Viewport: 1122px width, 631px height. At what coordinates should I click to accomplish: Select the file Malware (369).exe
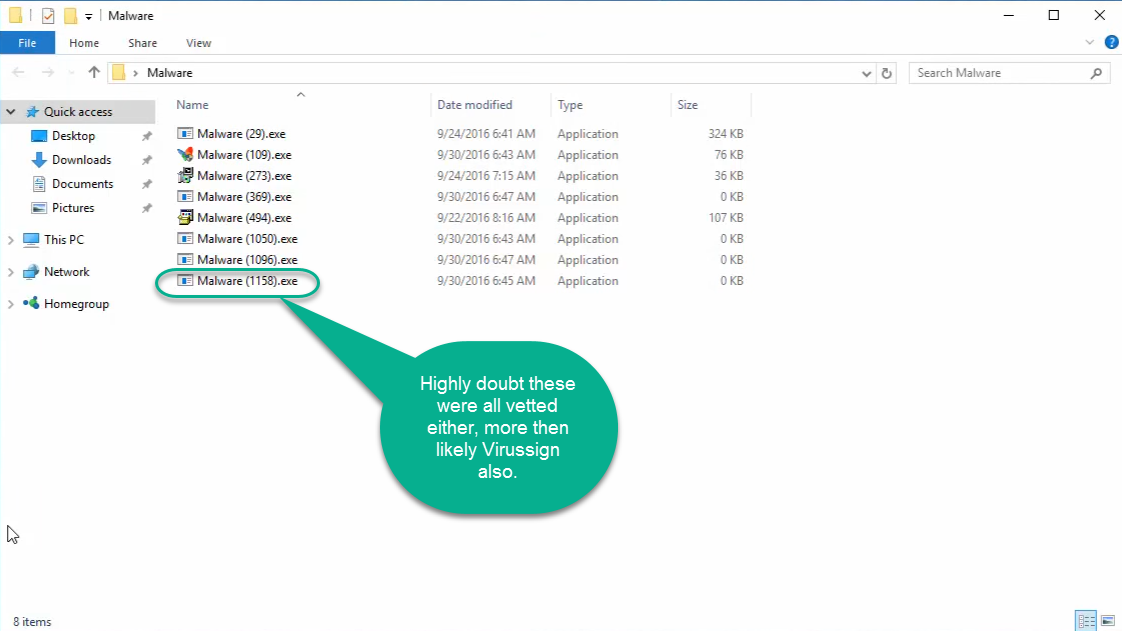244,197
